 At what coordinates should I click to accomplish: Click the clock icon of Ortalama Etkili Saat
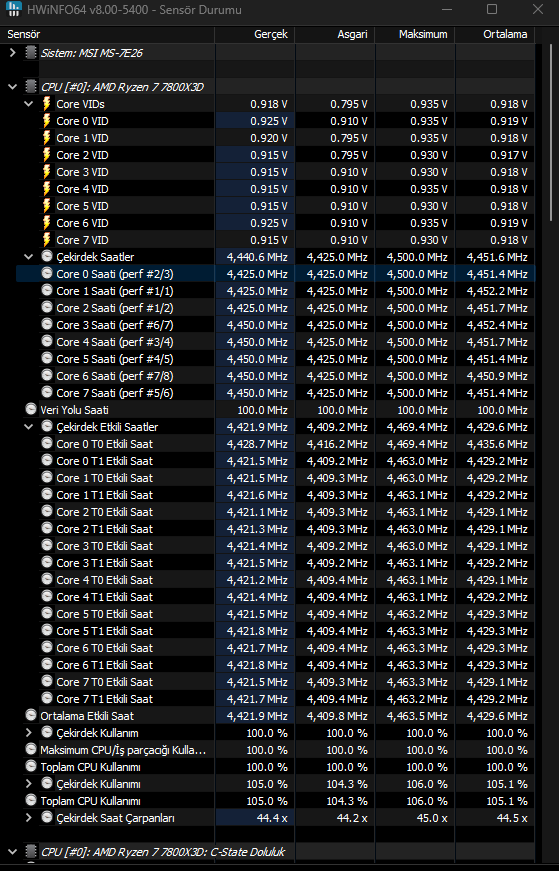click(31, 715)
